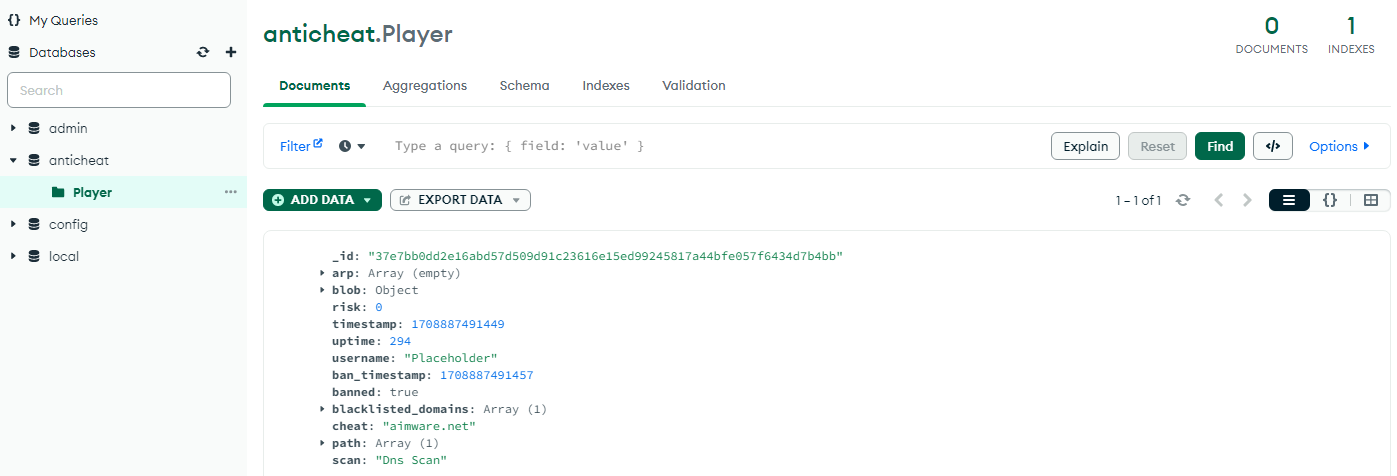
Task: Click the plus icon to create database
Action: click(231, 53)
